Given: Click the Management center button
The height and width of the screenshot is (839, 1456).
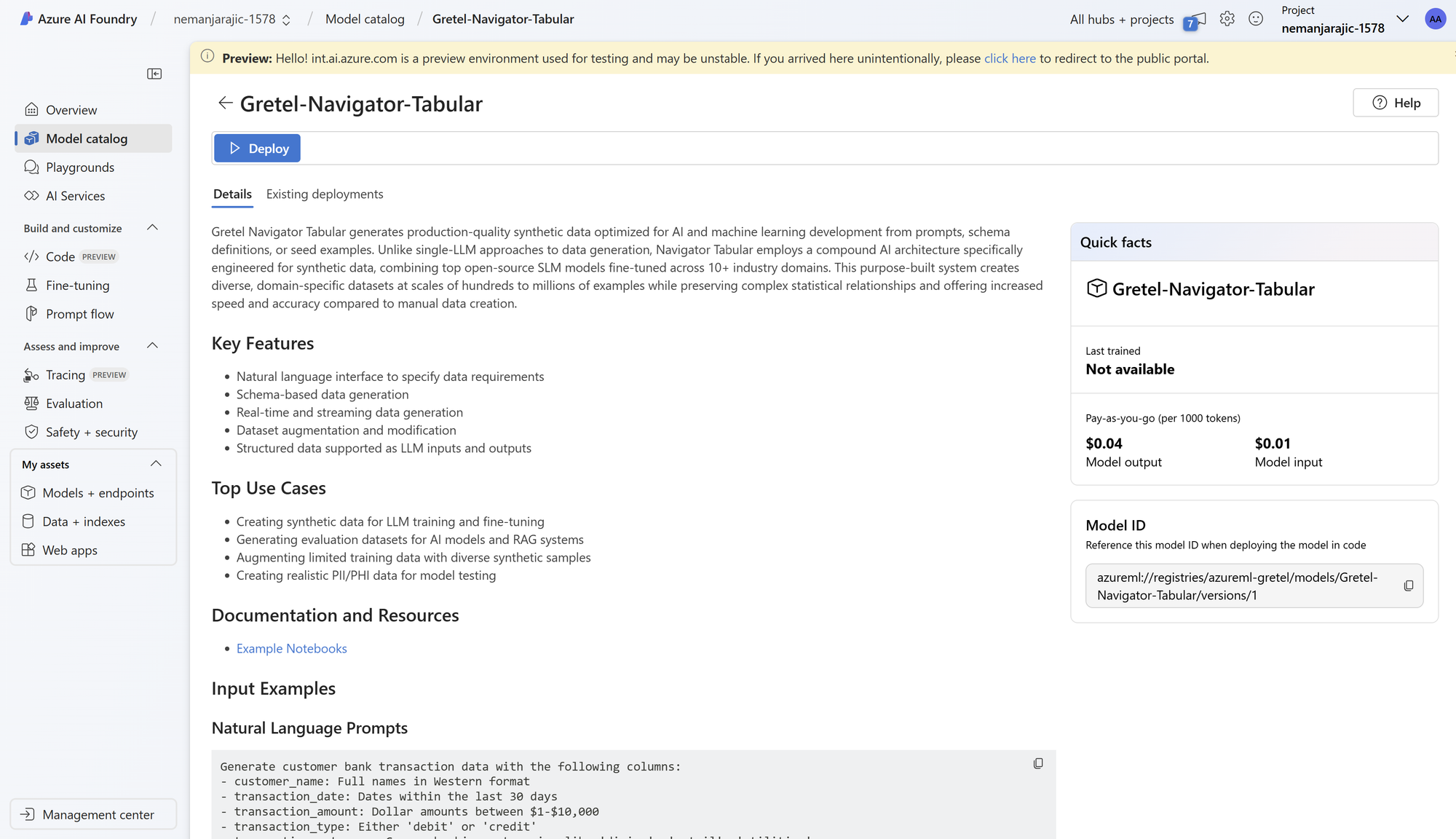Looking at the screenshot, I should [x=93, y=814].
